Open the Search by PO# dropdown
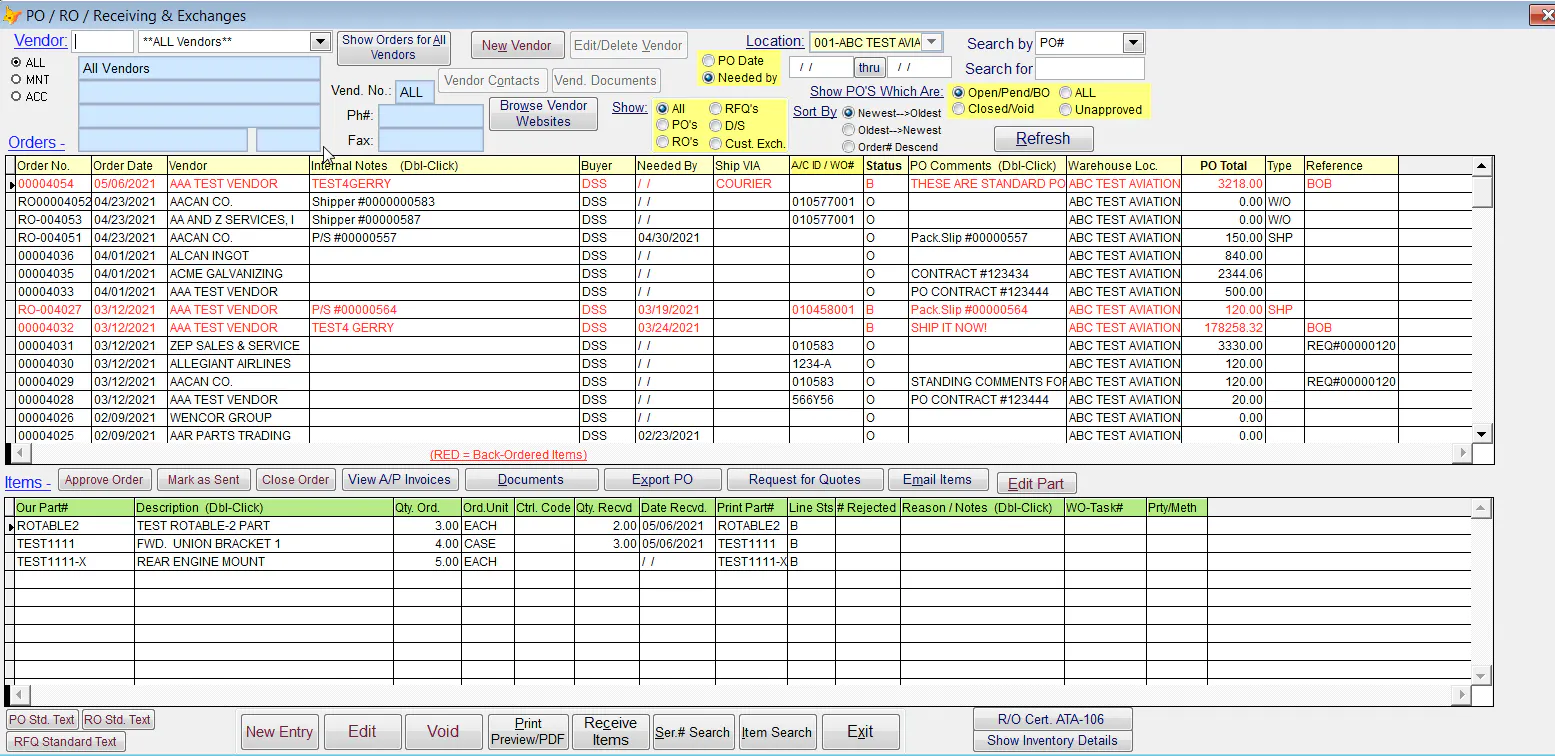1555x756 pixels. pos(1132,43)
